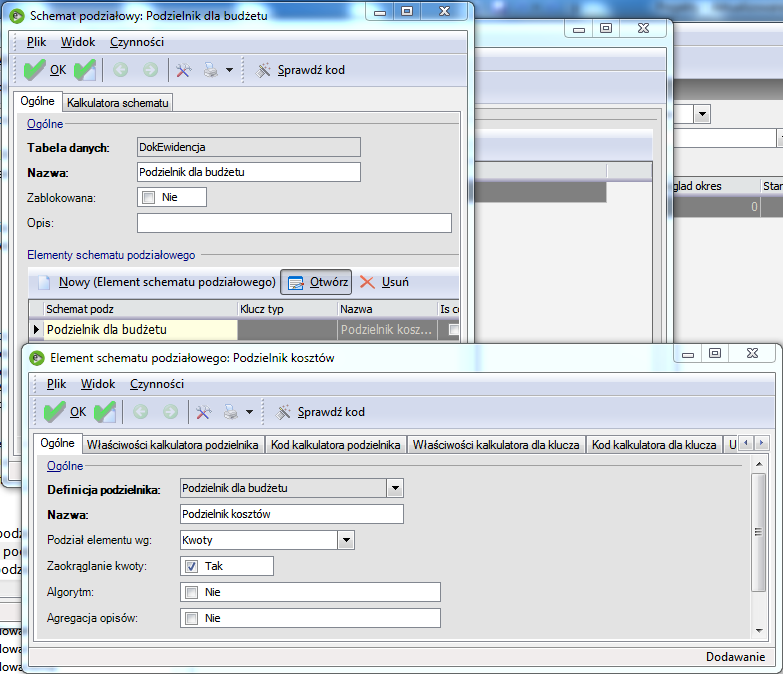Expand printer dropdown arrow in Element schematu toolbar
The height and width of the screenshot is (674, 783).
(x=249, y=412)
